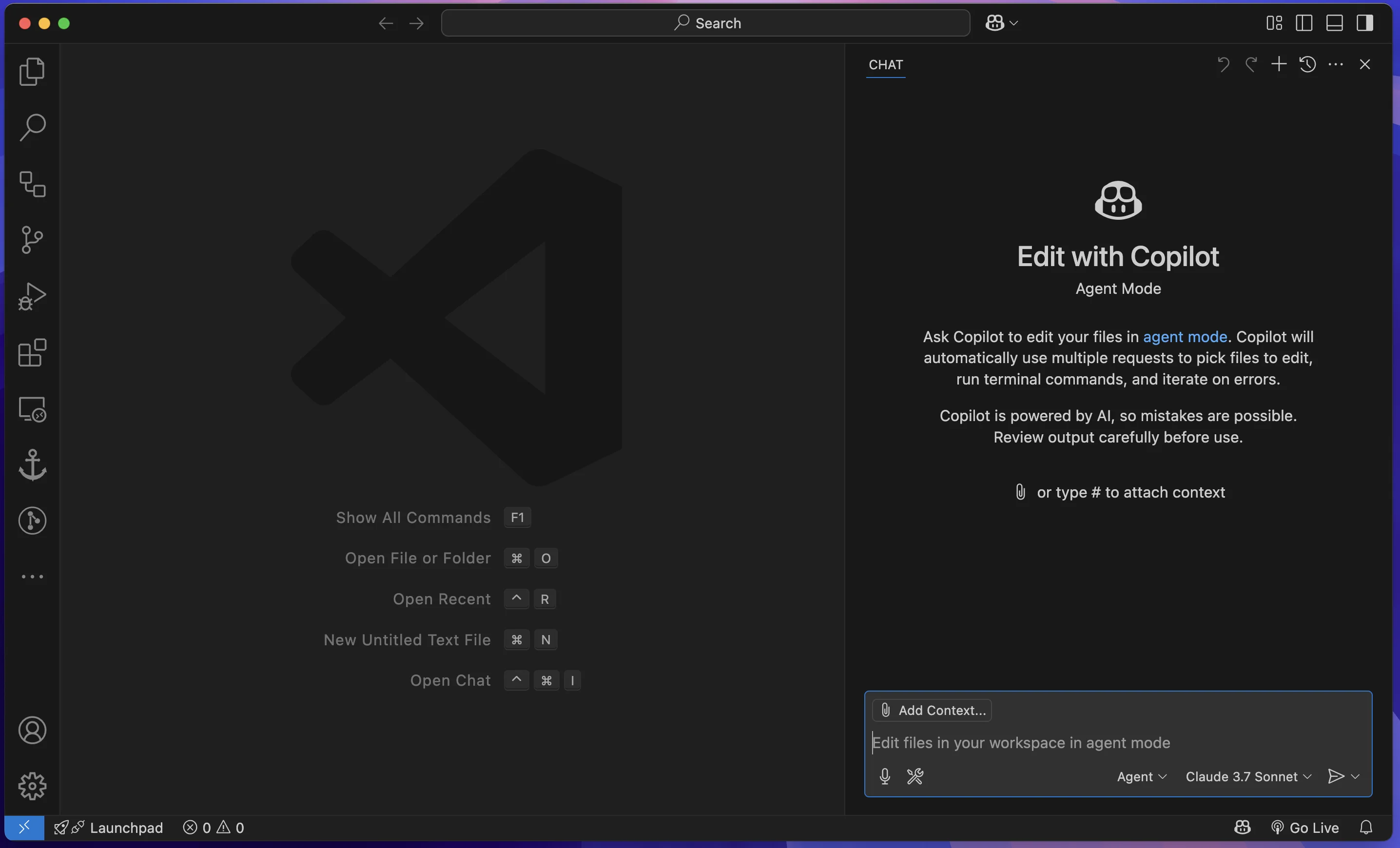Open the remote window status button
This screenshot has width=1400, height=848.
tap(24, 828)
